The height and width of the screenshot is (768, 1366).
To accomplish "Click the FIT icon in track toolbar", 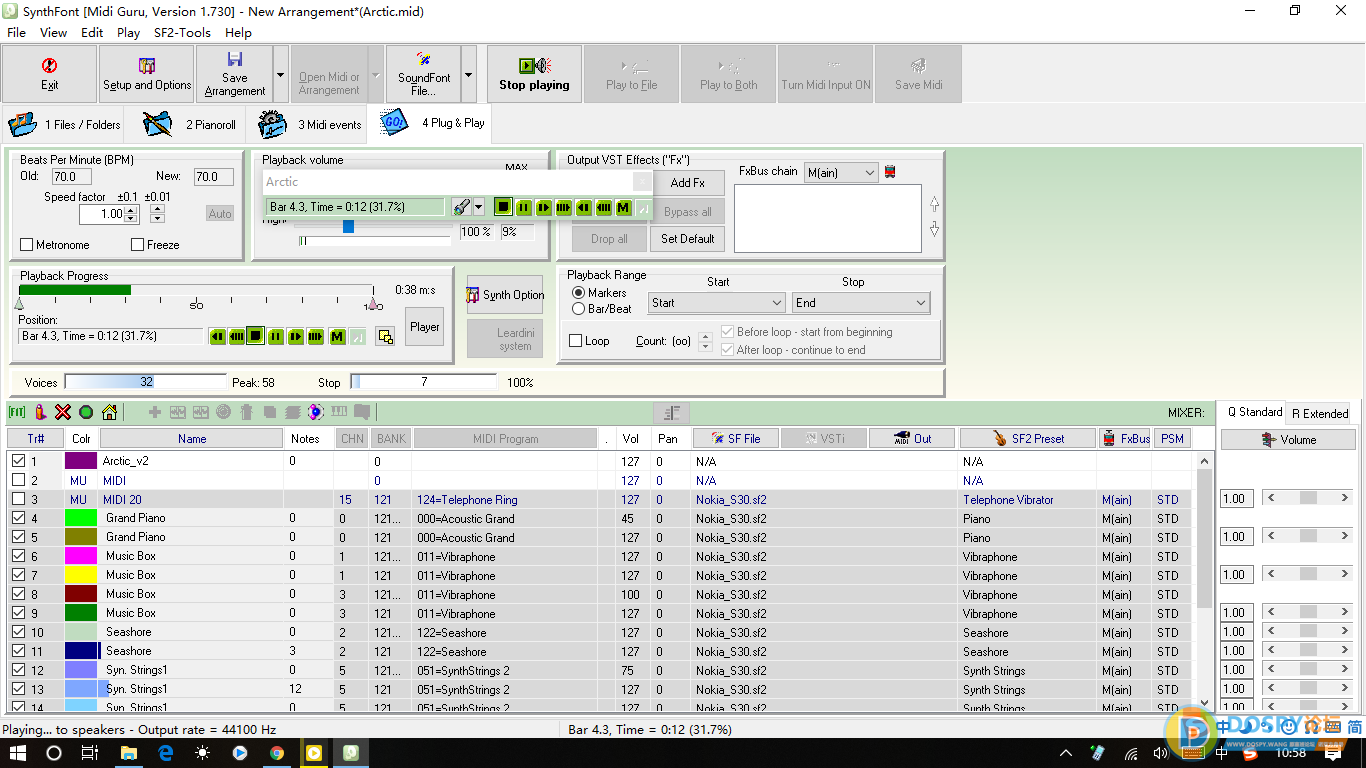I will (x=17, y=412).
